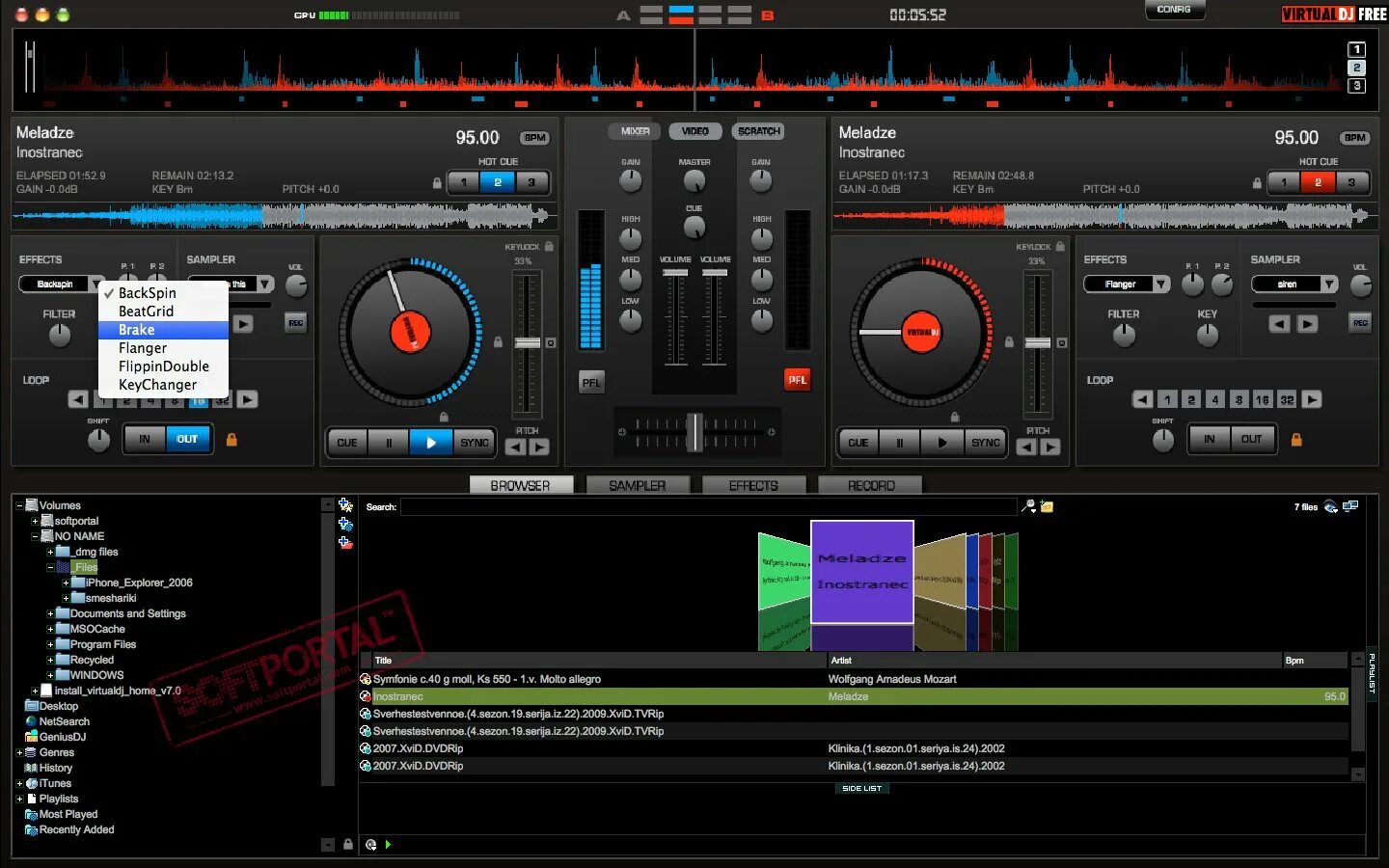The height and width of the screenshot is (868, 1389).
Task: Click left deck pitch slider handle
Action: 528,343
